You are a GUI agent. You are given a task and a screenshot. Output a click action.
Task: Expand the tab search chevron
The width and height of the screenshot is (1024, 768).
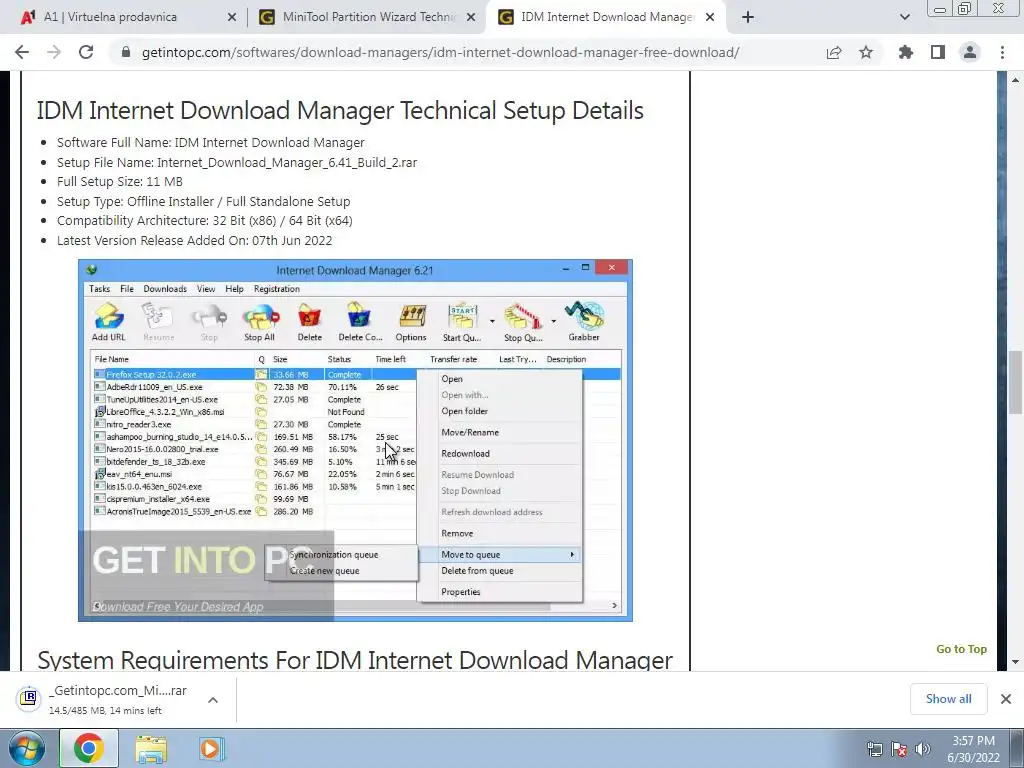(904, 18)
